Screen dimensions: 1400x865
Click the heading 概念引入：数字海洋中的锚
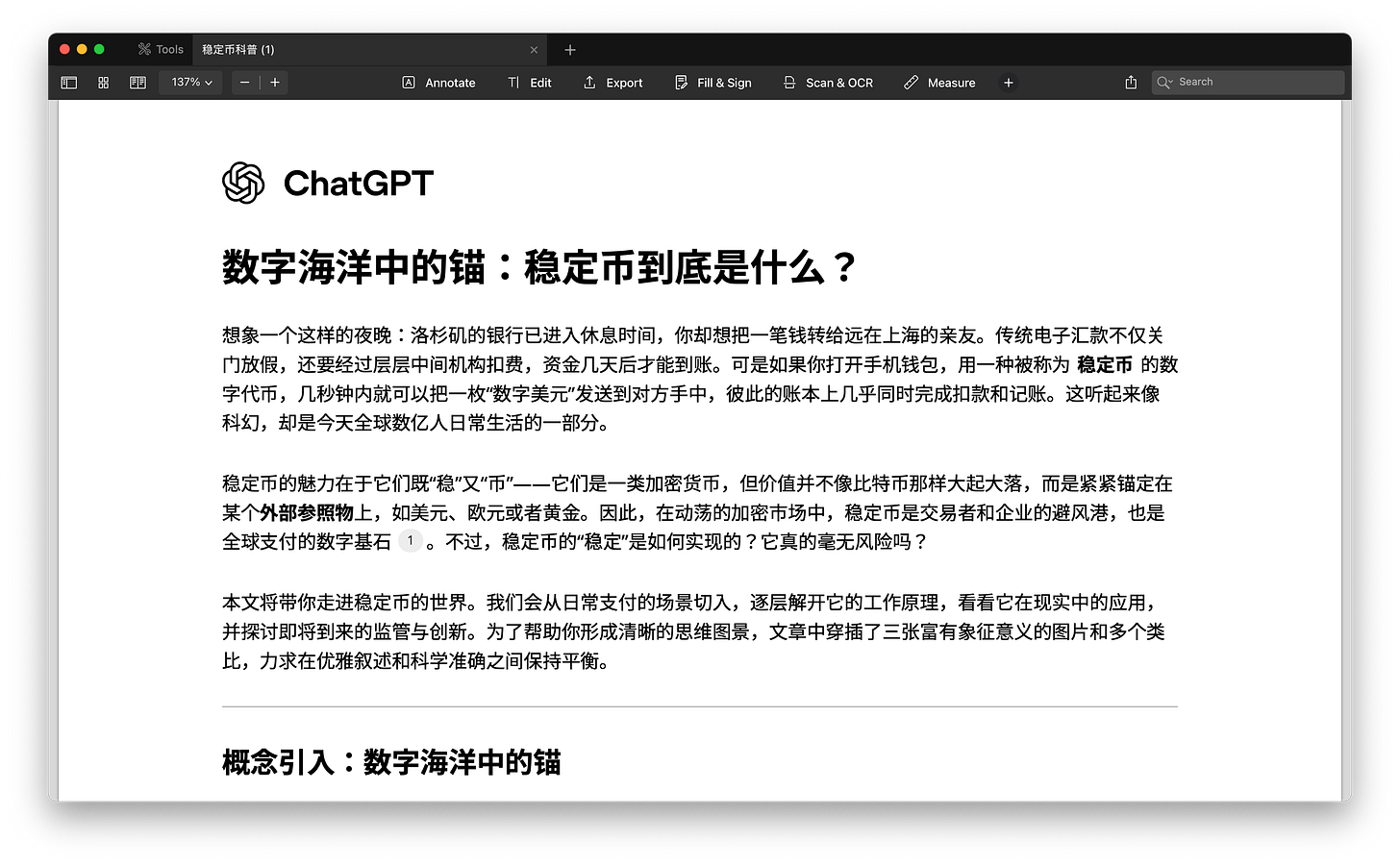391,762
